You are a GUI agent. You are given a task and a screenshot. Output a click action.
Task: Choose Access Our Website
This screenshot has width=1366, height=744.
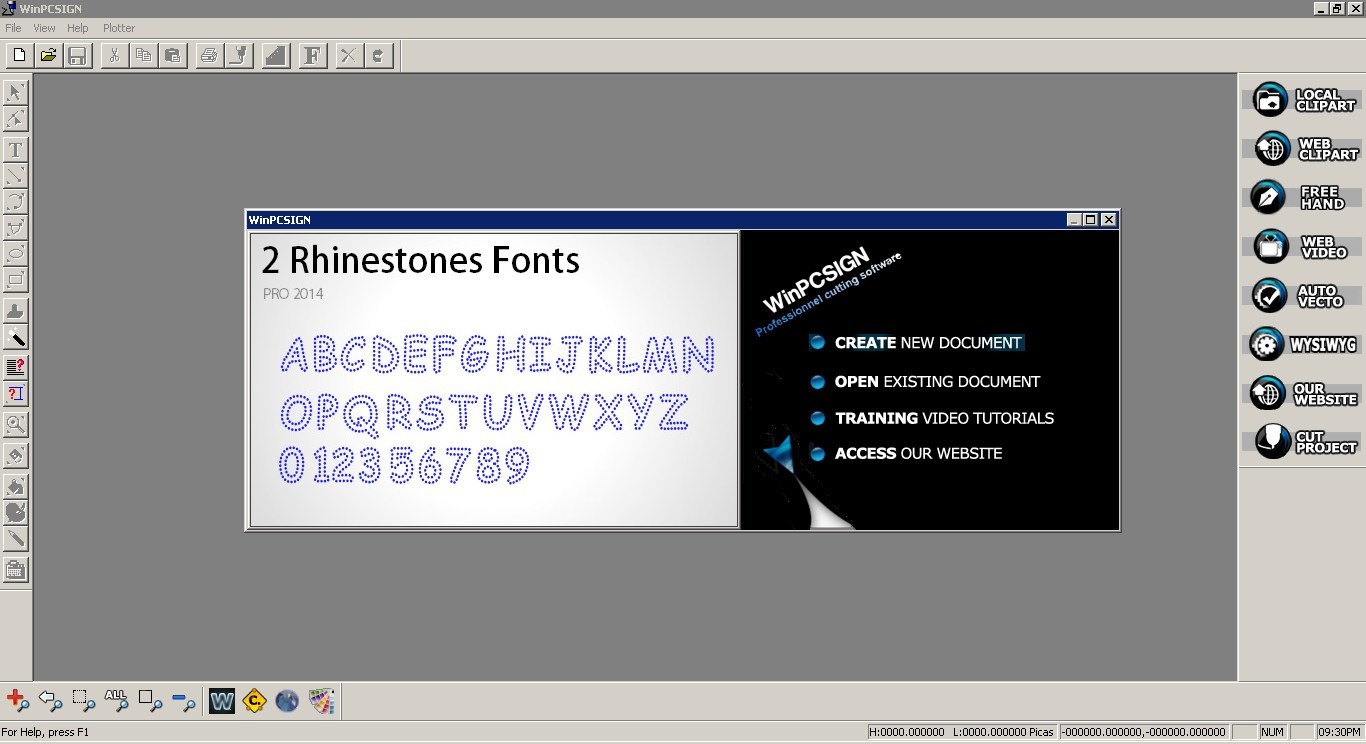coord(906,453)
